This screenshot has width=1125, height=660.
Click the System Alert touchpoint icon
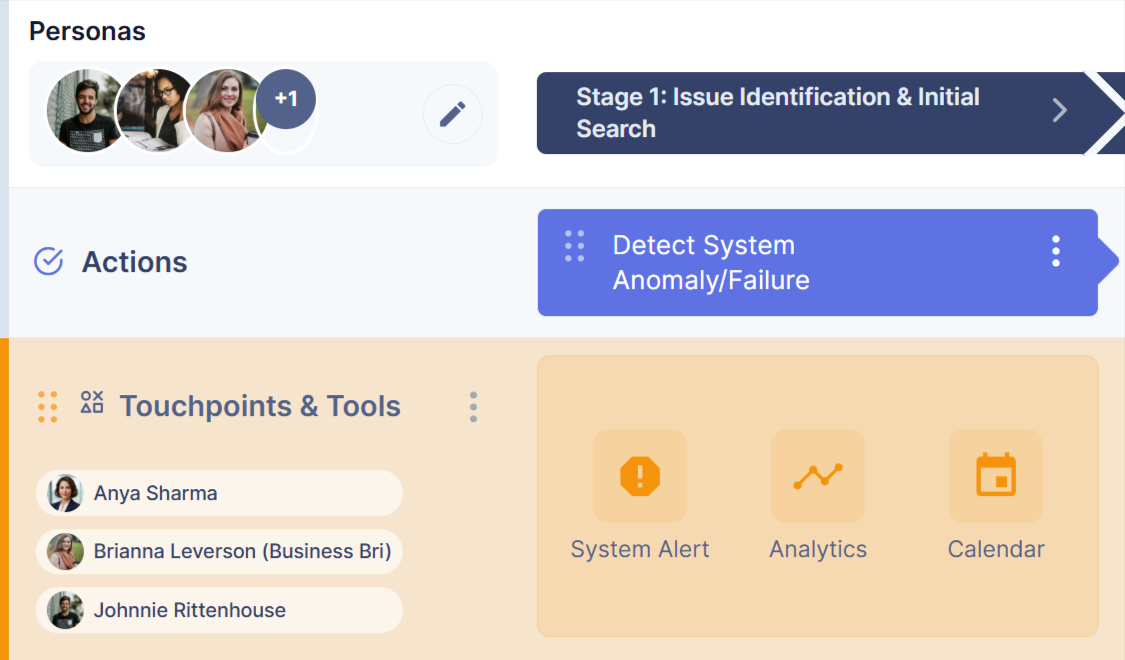(x=639, y=476)
